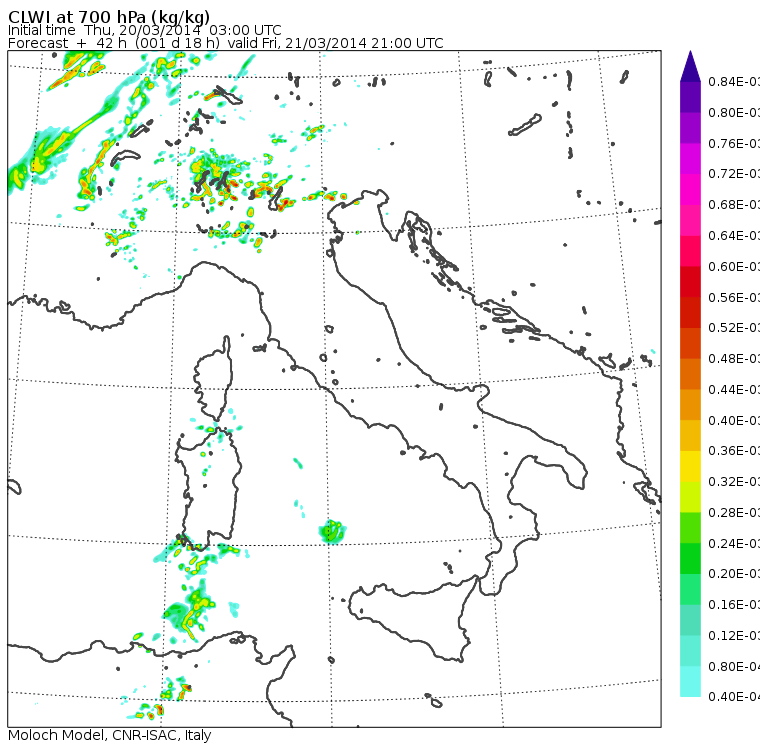Click the 0.40E-04 legend label
Screen dimensions: 760x749
pos(734,697)
